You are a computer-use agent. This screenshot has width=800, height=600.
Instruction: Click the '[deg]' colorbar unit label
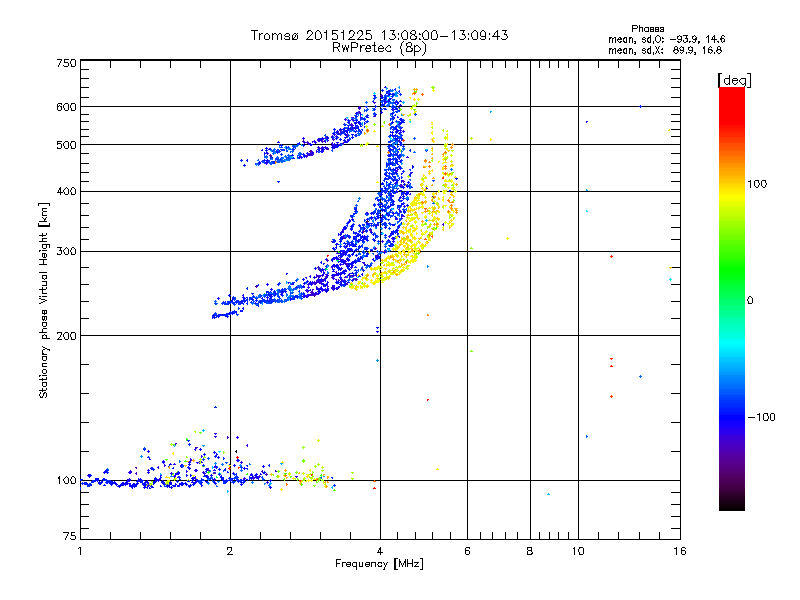(x=734, y=80)
